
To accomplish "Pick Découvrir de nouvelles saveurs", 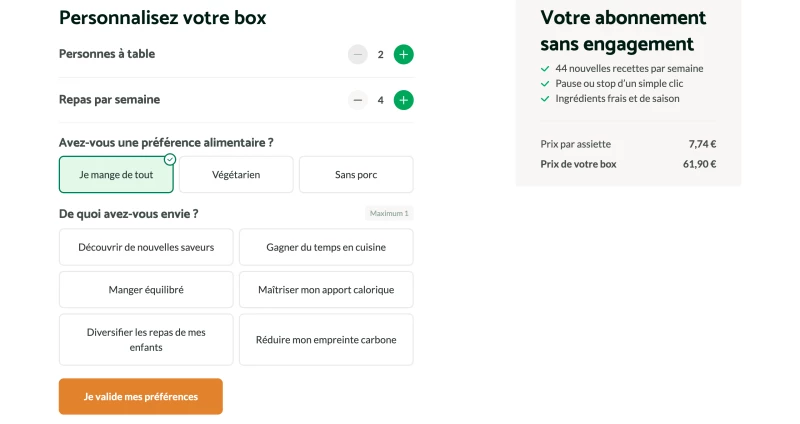I will point(146,247).
